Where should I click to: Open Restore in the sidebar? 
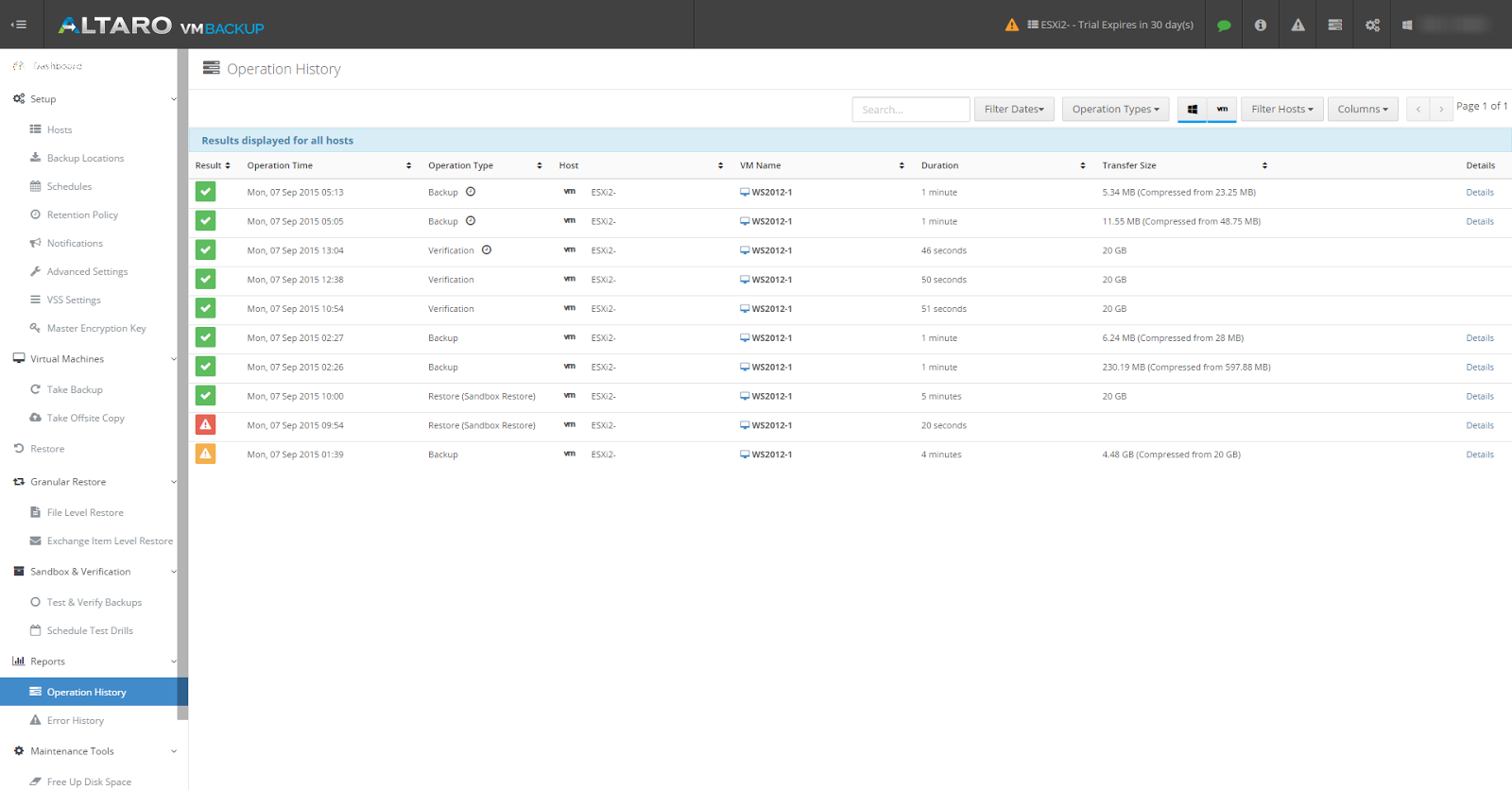click(47, 449)
